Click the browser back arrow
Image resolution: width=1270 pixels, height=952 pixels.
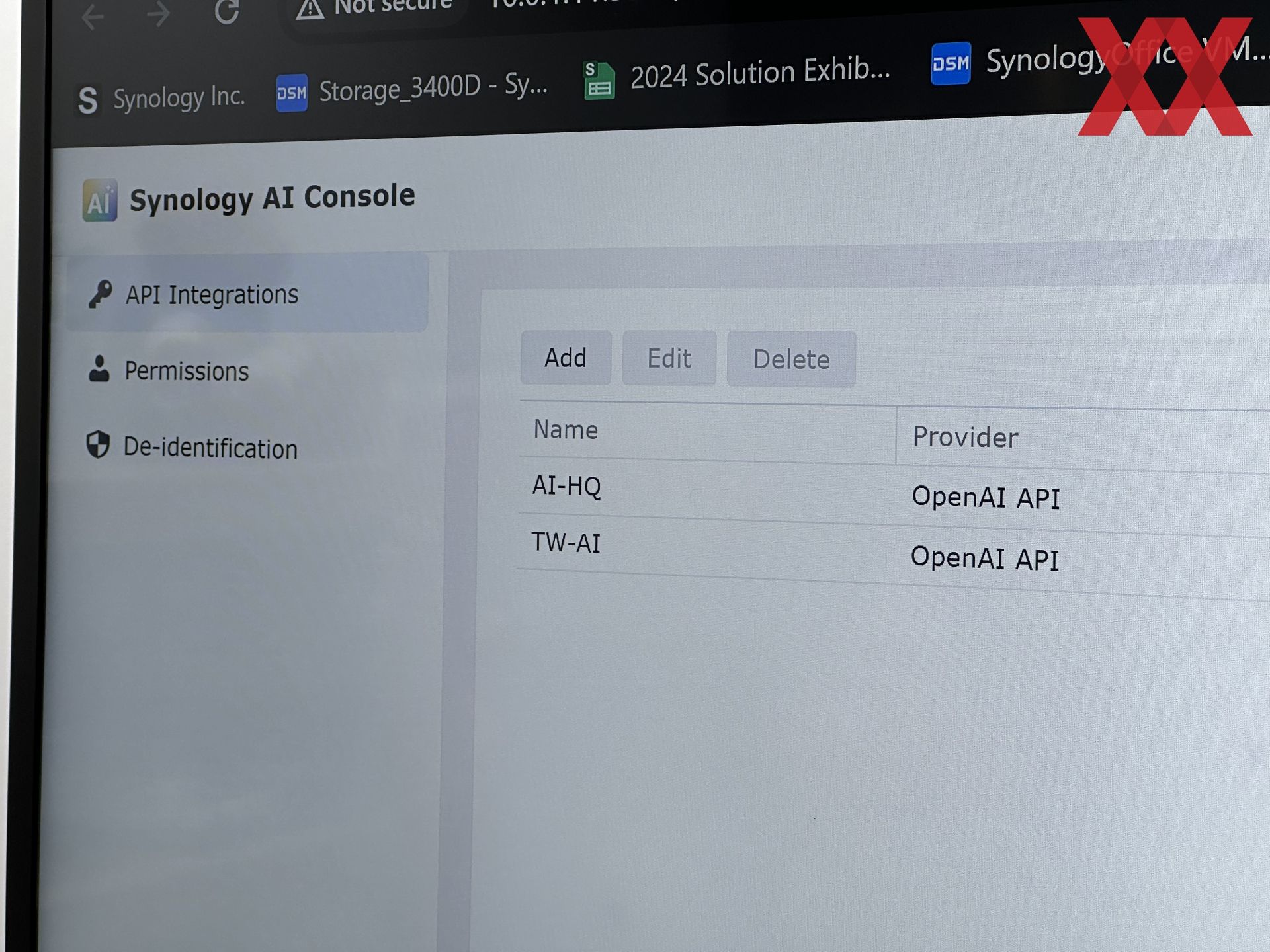(93, 16)
